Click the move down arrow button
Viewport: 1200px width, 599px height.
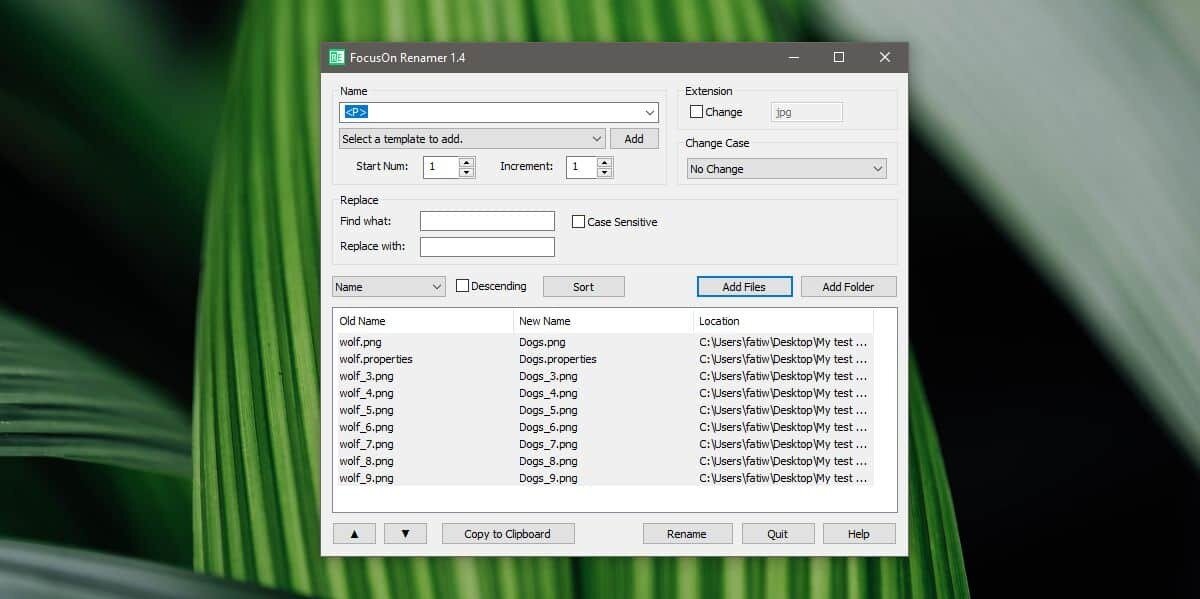pyautogui.click(x=405, y=534)
